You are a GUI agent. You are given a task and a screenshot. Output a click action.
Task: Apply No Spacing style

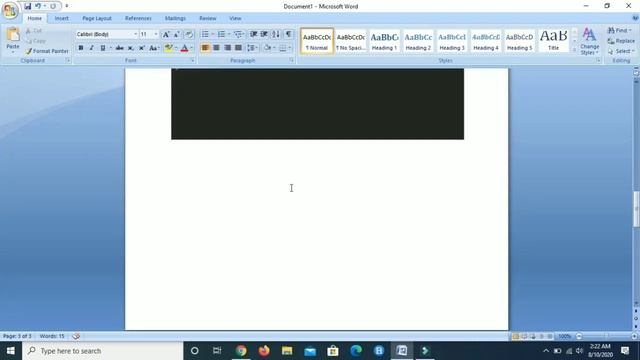point(351,41)
